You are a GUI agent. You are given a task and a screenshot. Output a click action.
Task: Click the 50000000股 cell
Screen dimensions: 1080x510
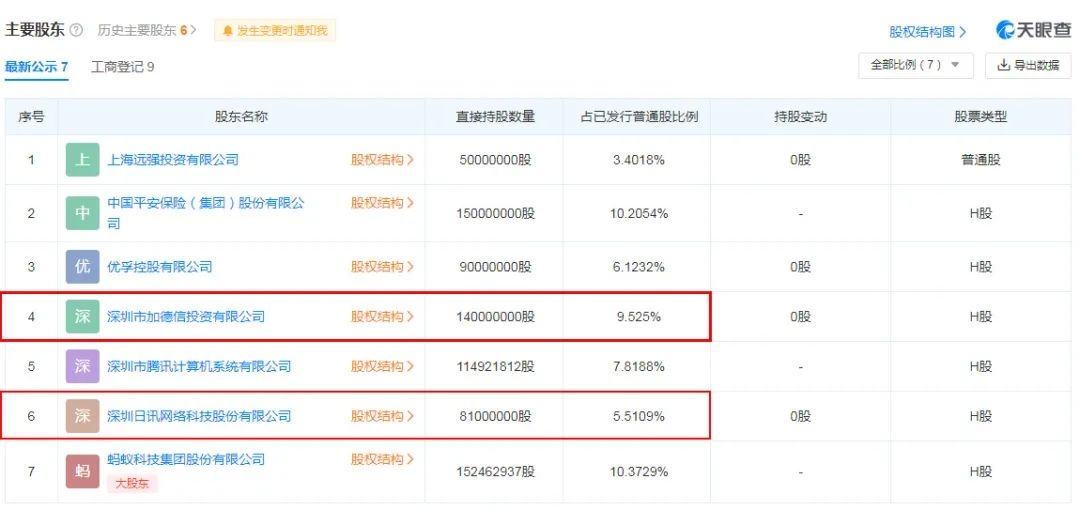(495, 160)
